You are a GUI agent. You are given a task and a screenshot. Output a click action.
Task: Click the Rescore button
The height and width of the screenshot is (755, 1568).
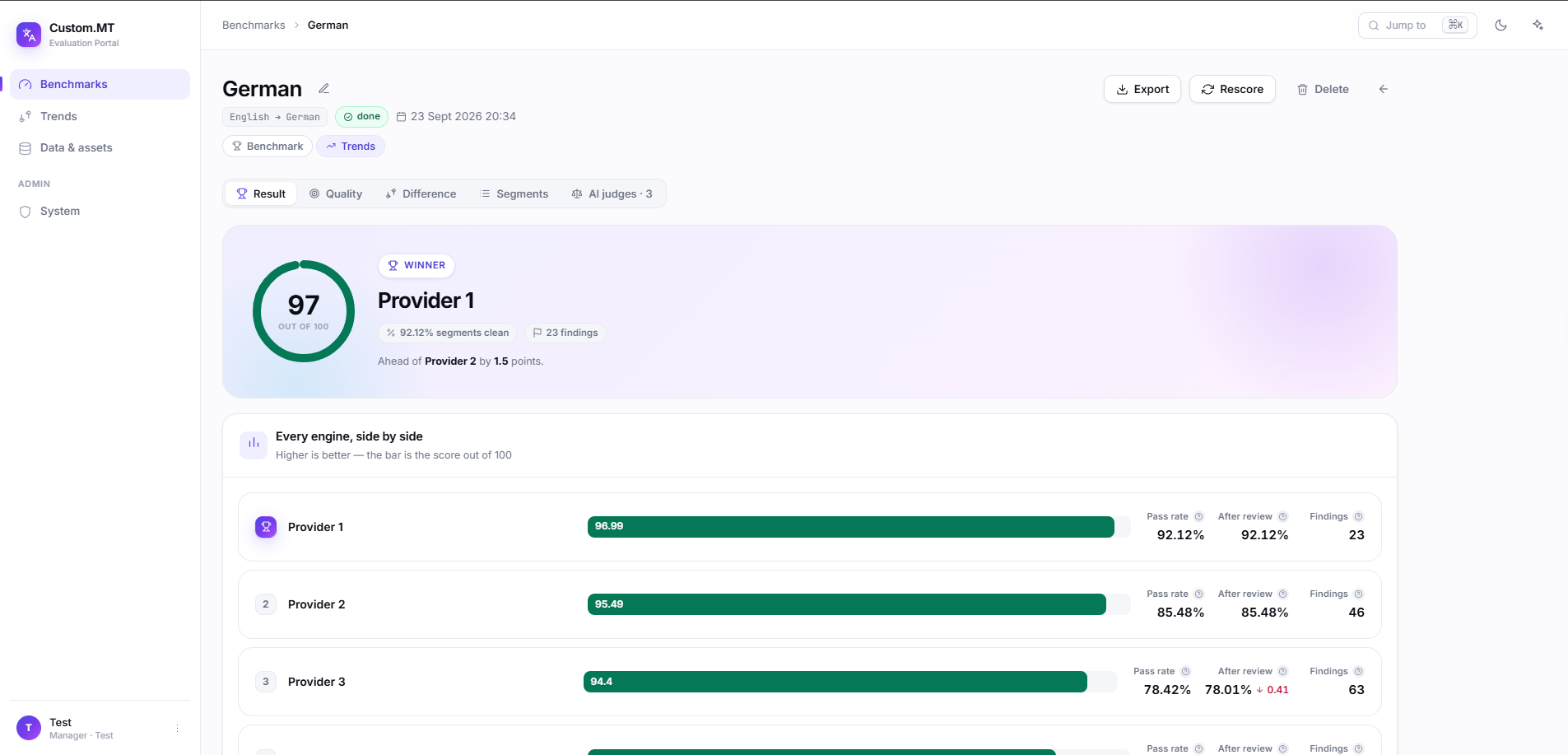(x=1232, y=89)
